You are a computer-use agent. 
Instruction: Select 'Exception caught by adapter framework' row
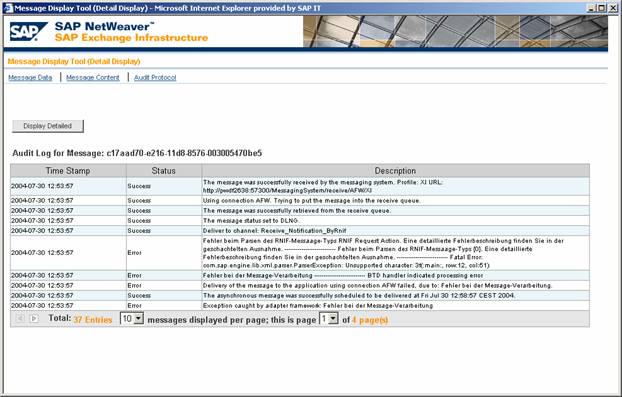[300, 305]
